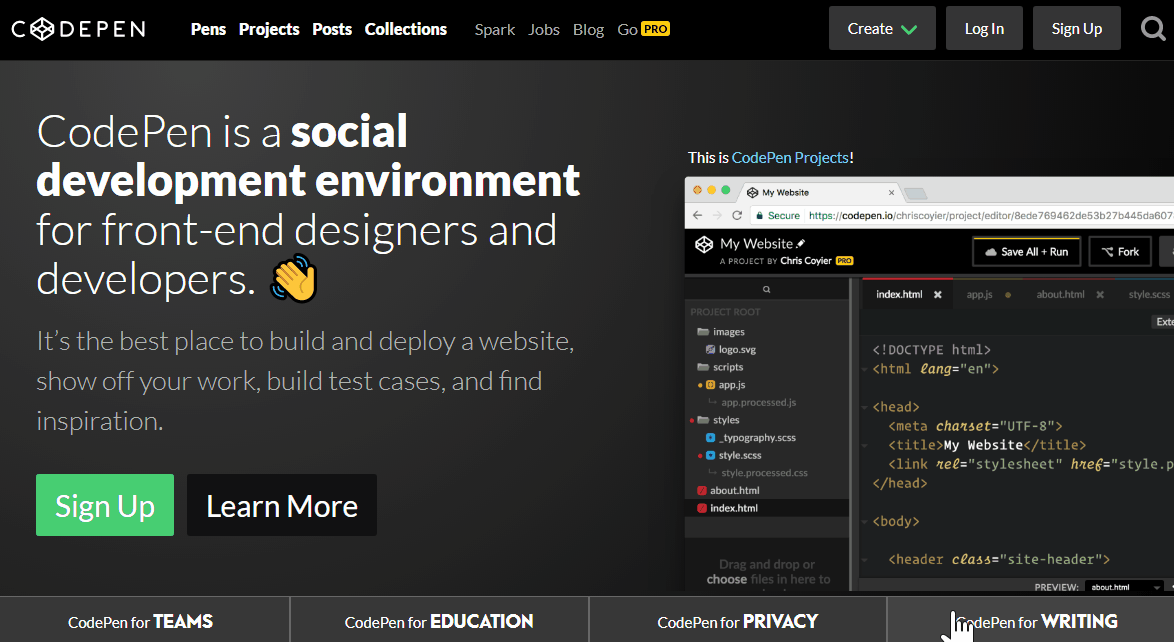Select style.processed.css in the file tree
Screen dimensions: 1174x642
coord(764,473)
